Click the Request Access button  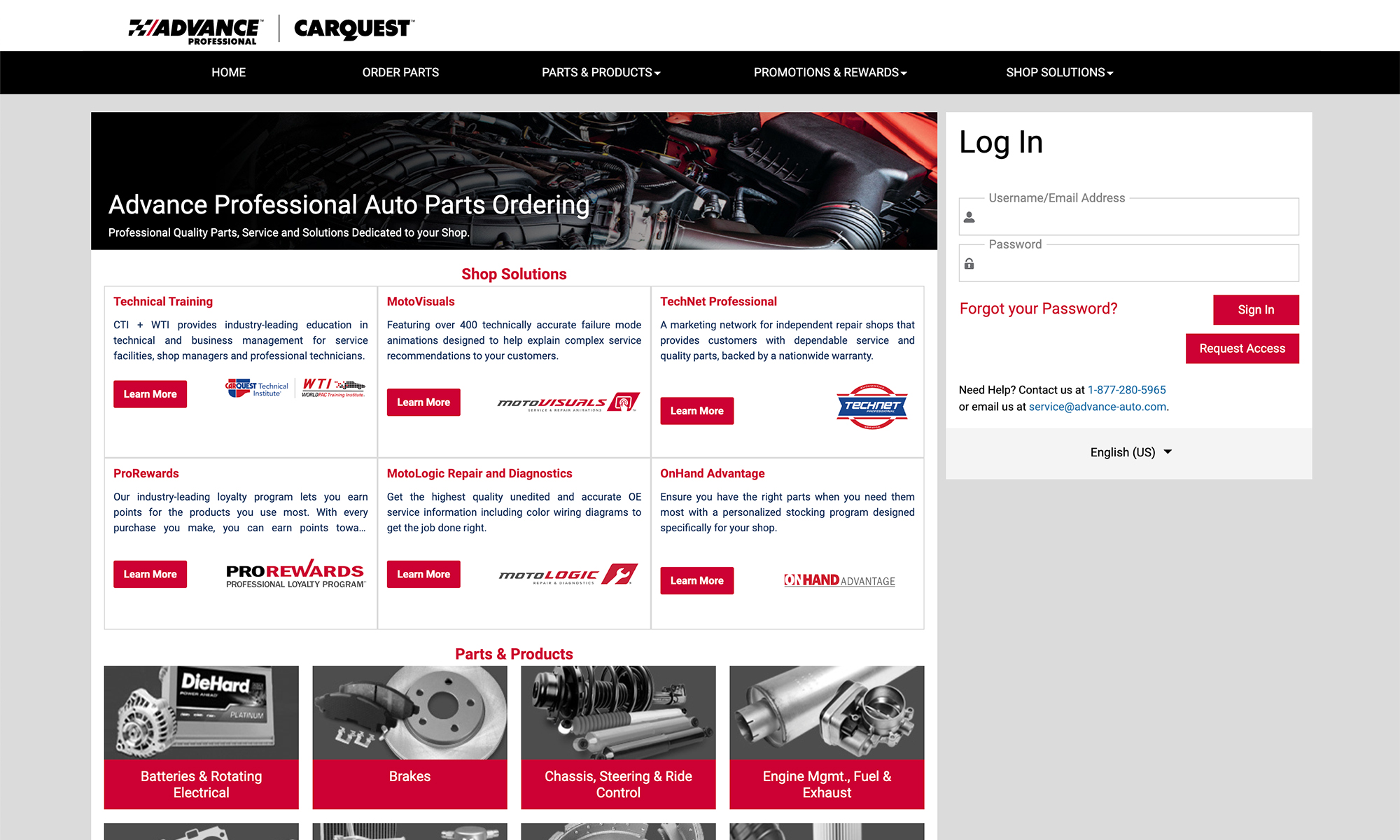point(1242,349)
